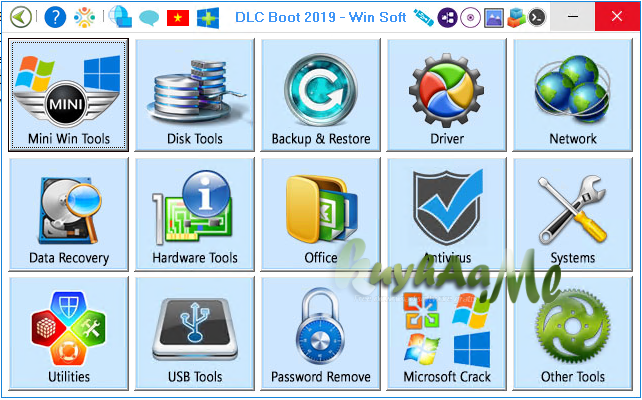Image resolution: width=642 pixels, height=400 pixels.
Task: Open the Disk Tools category
Action: pos(194,95)
